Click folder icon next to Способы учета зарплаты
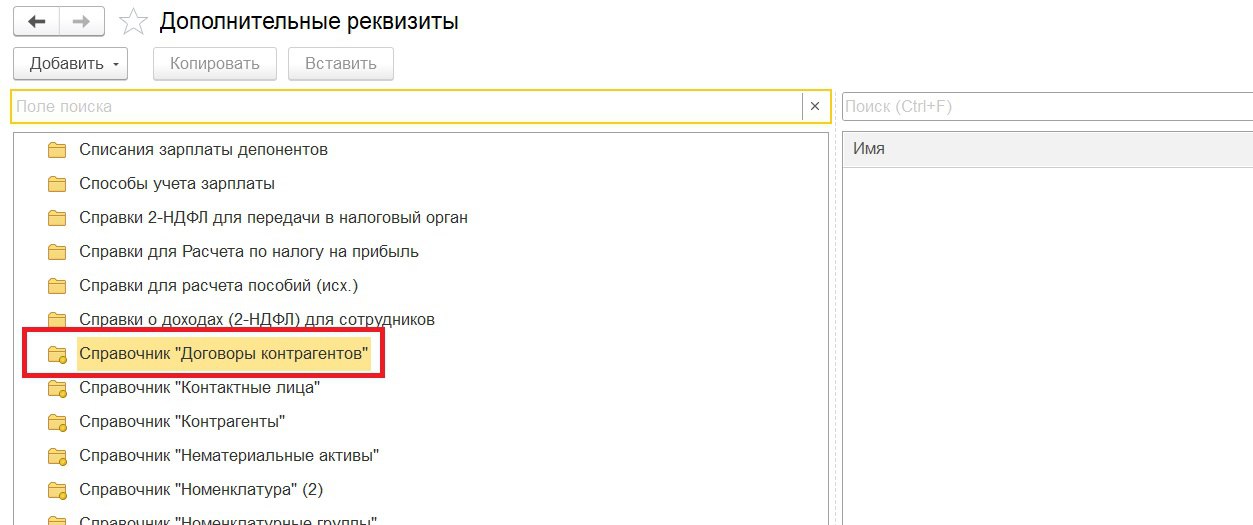This screenshot has height=525, width=1253. [57, 184]
